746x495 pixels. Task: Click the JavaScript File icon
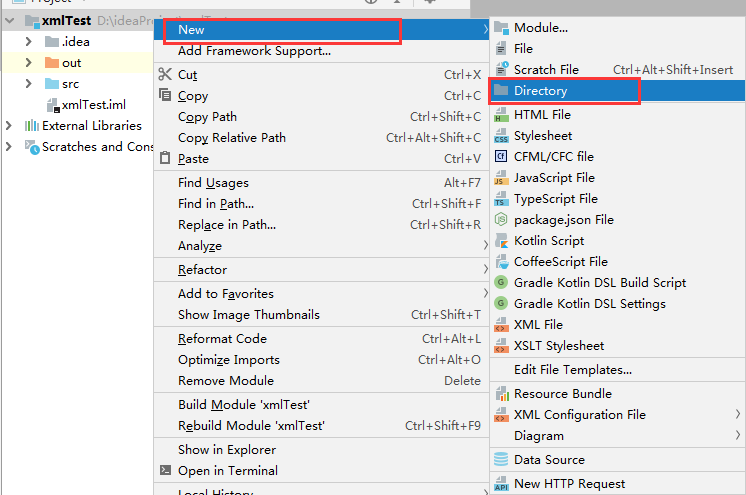click(x=501, y=178)
